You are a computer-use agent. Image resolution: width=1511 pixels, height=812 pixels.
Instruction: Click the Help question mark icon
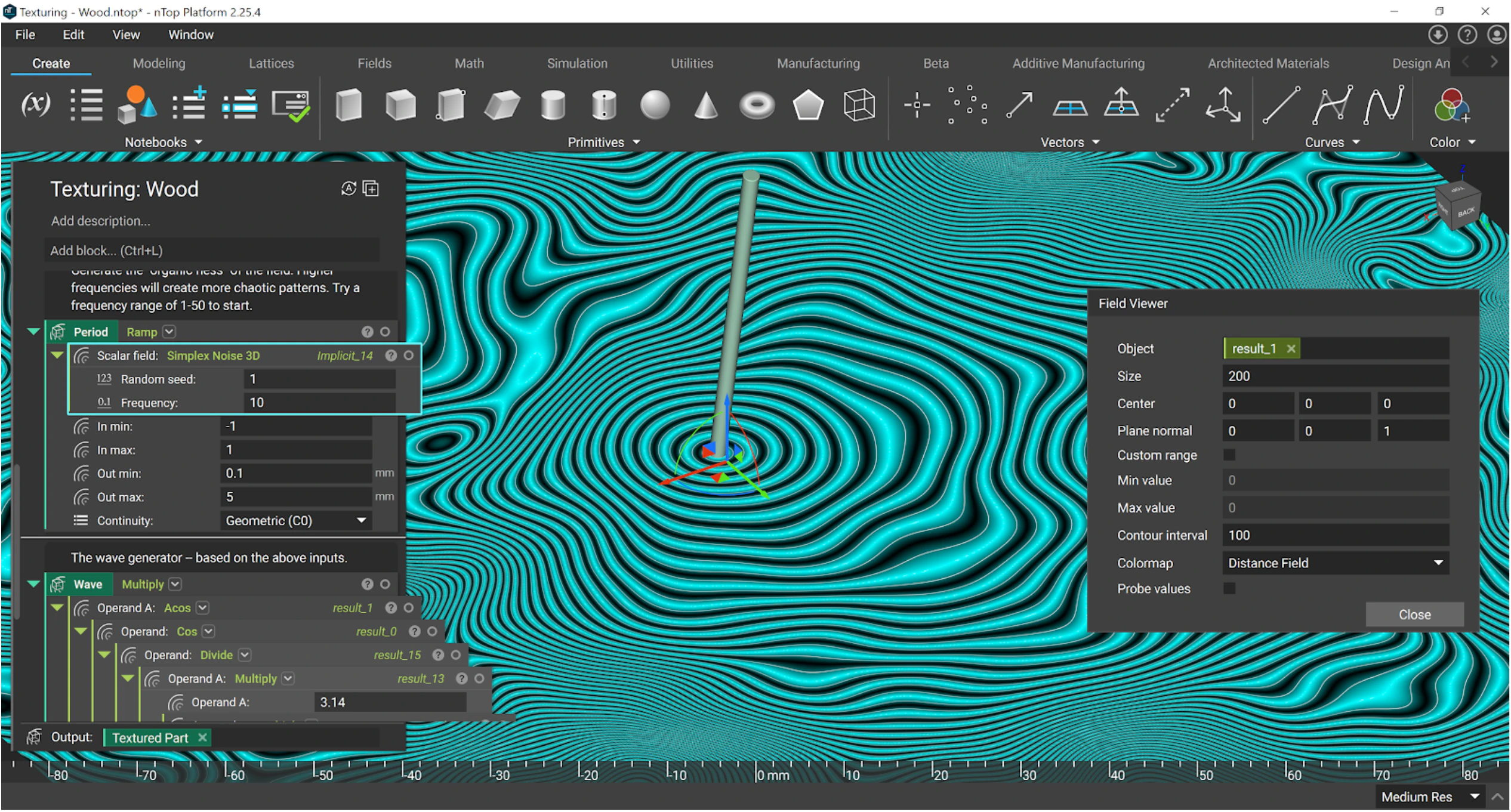click(1467, 35)
